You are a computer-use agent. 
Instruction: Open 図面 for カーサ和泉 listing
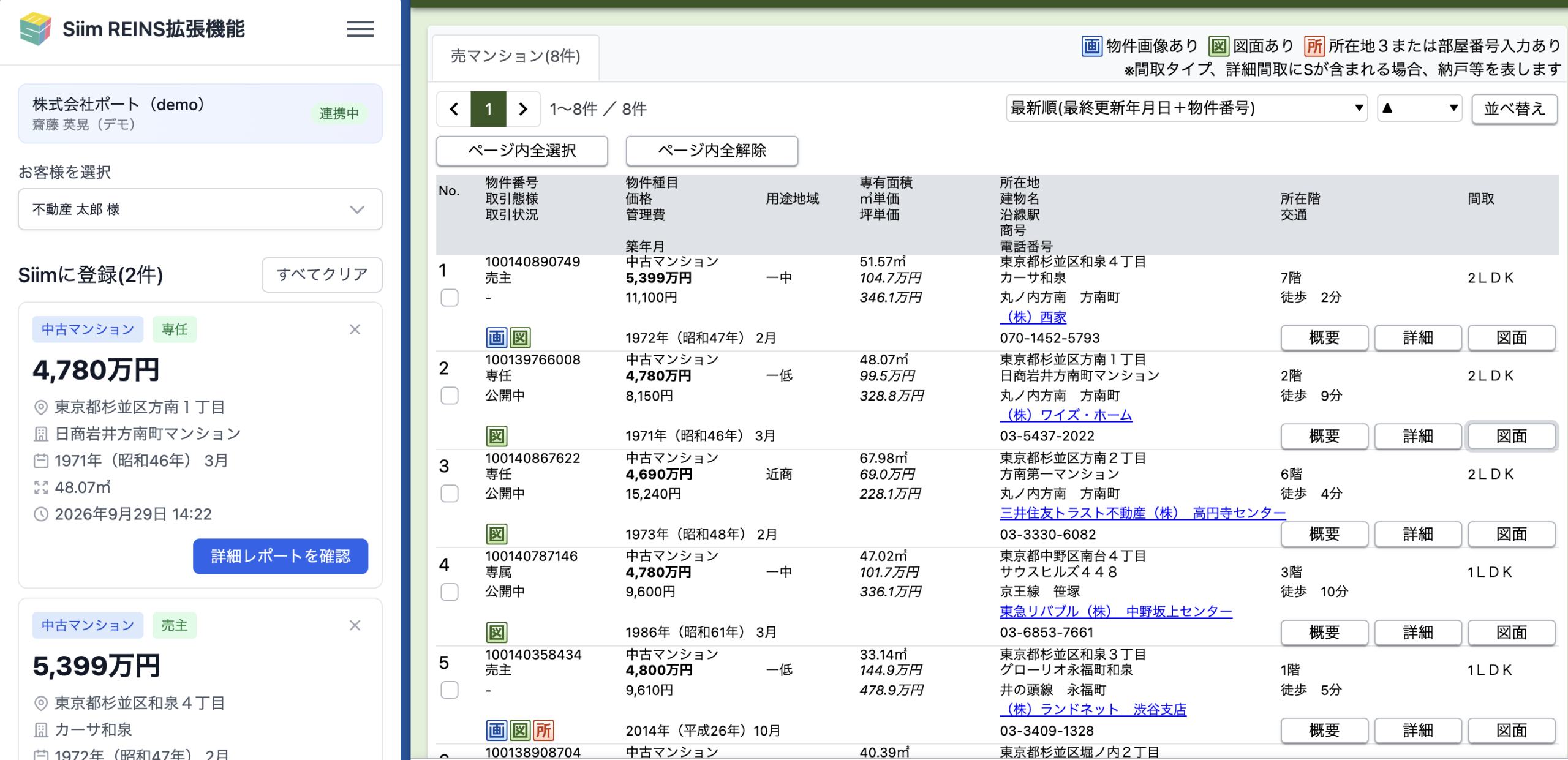tap(1512, 338)
